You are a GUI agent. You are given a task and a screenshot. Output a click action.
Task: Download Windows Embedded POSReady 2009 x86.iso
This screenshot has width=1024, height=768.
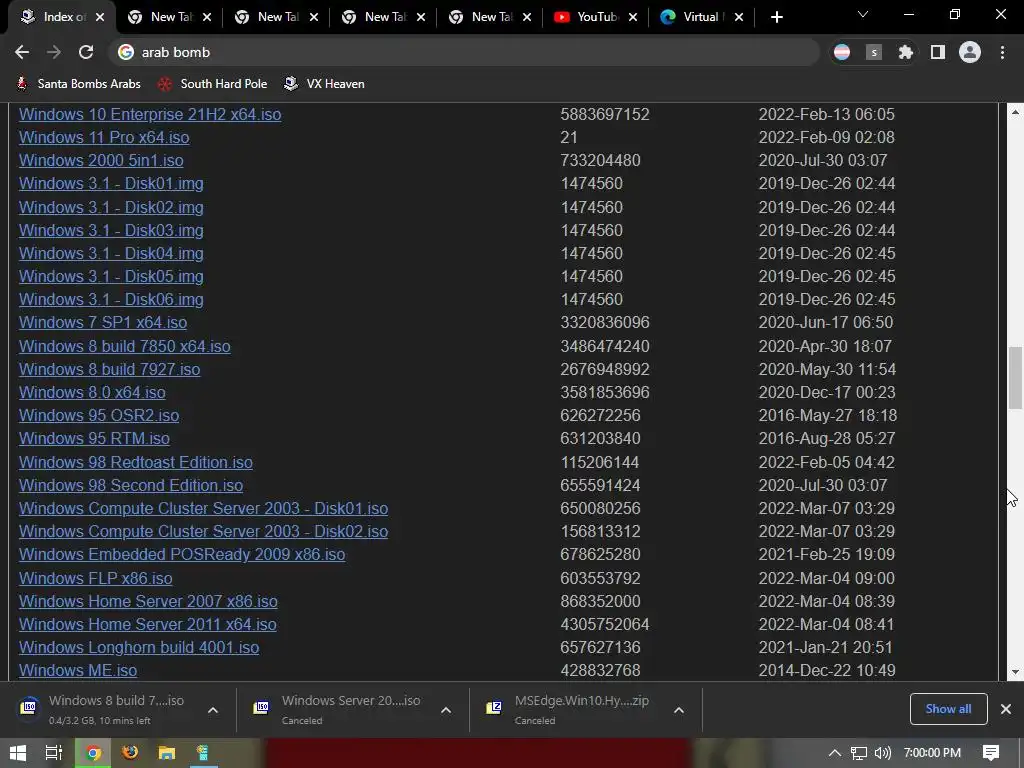(x=182, y=554)
